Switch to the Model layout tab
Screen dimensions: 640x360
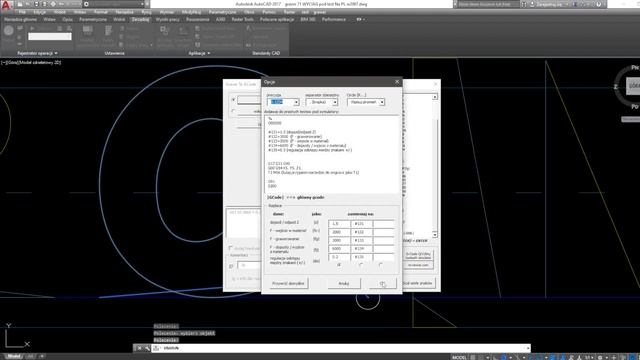(13, 356)
